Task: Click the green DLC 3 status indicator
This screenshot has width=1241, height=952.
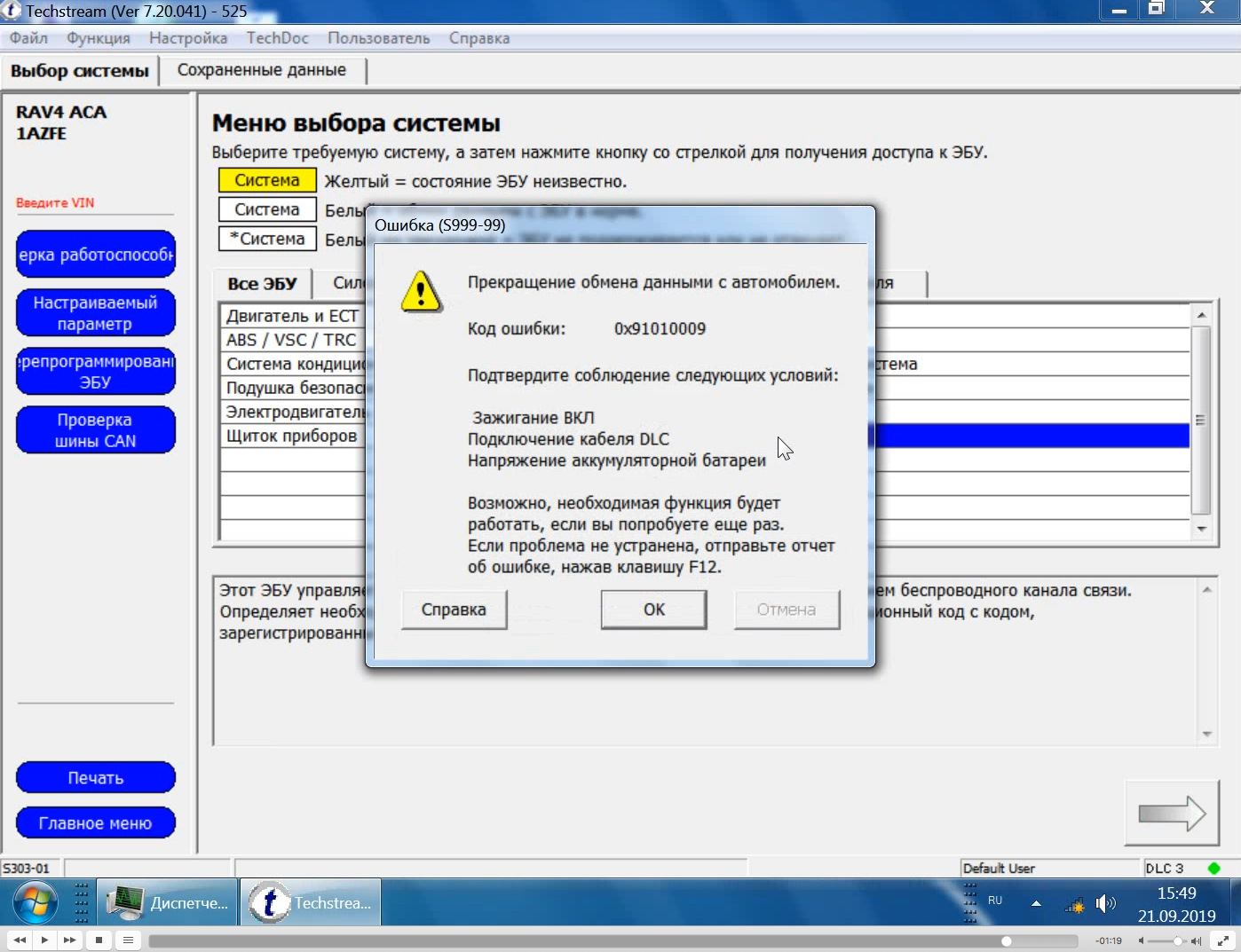Action: tap(1214, 868)
